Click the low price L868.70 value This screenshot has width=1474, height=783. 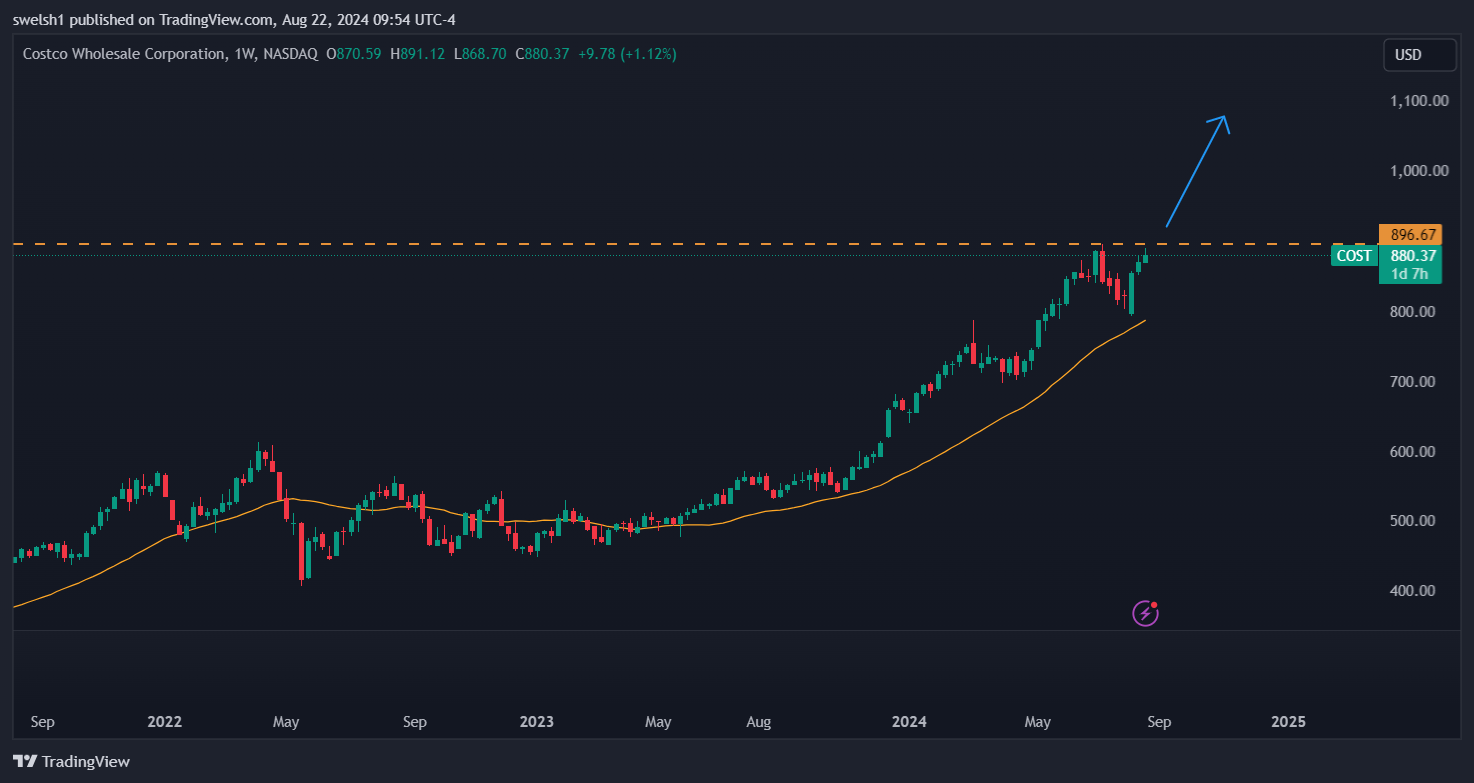(x=480, y=54)
